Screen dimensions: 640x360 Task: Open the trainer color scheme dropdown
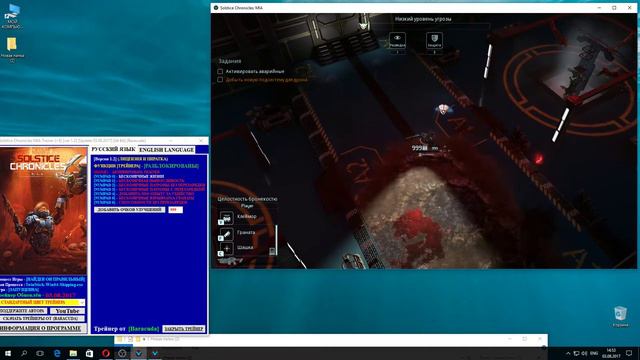(x=42, y=302)
